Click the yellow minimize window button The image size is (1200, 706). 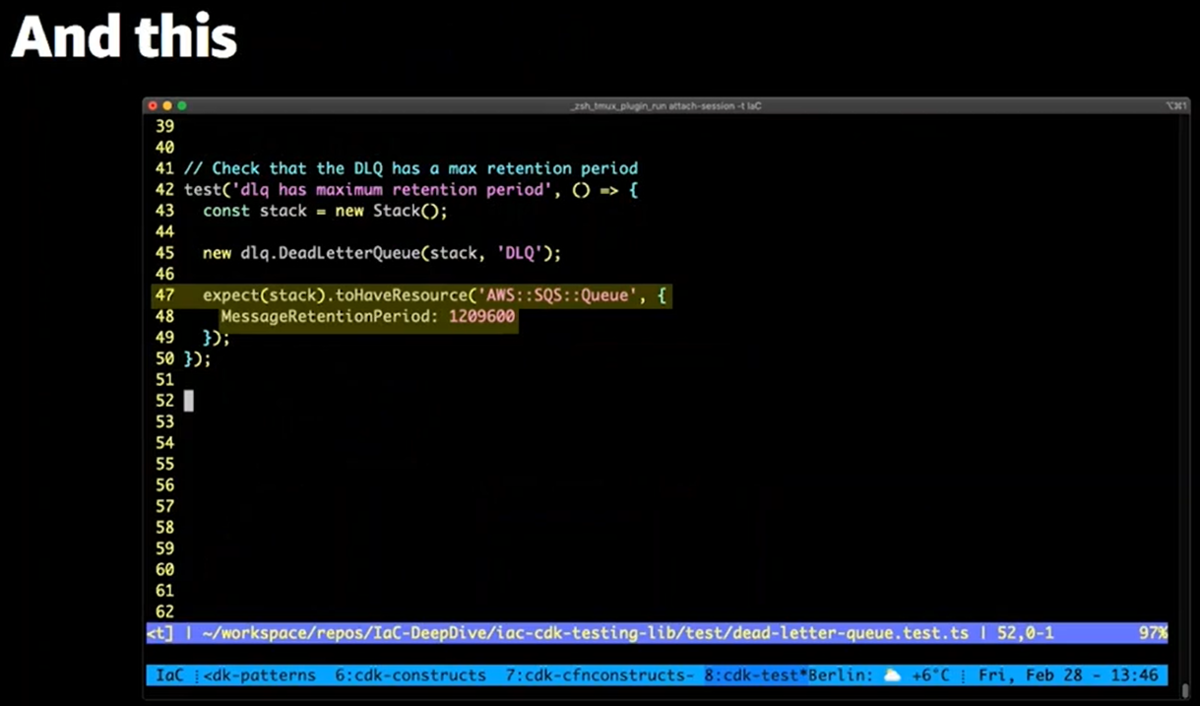pyautogui.click(x=167, y=106)
